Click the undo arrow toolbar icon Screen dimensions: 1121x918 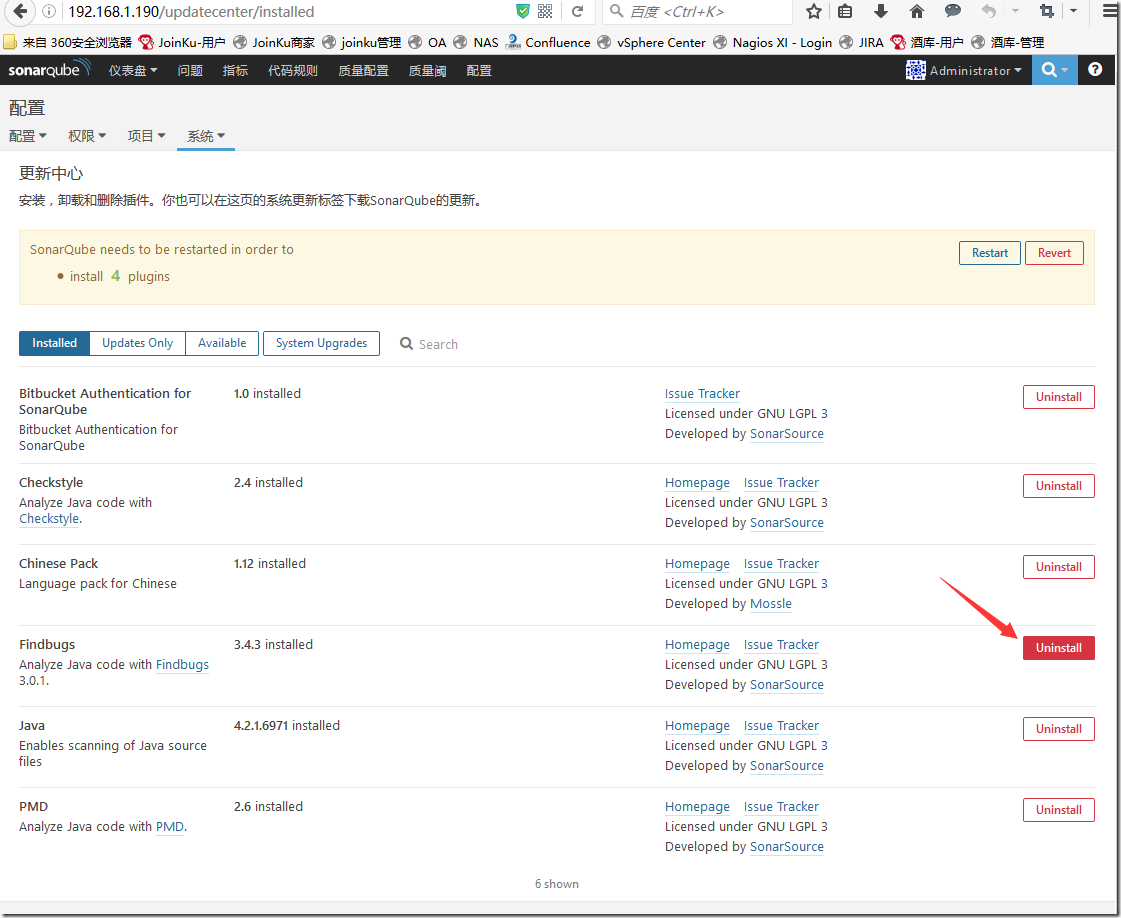(989, 11)
